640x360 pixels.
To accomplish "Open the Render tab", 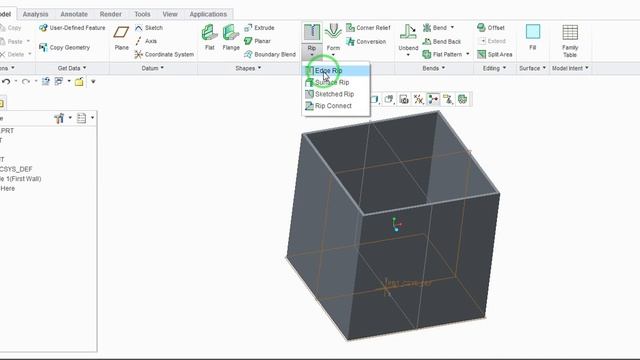I will tap(111, 14).
